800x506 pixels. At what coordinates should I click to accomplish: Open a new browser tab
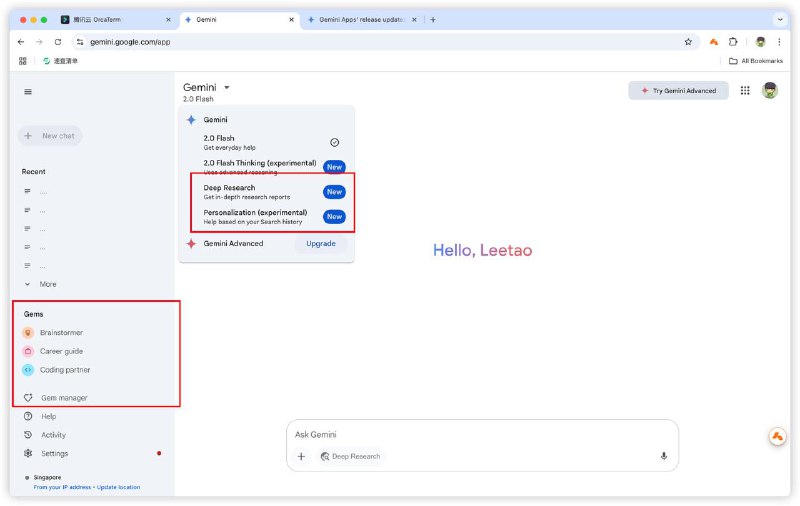point(433,20)
